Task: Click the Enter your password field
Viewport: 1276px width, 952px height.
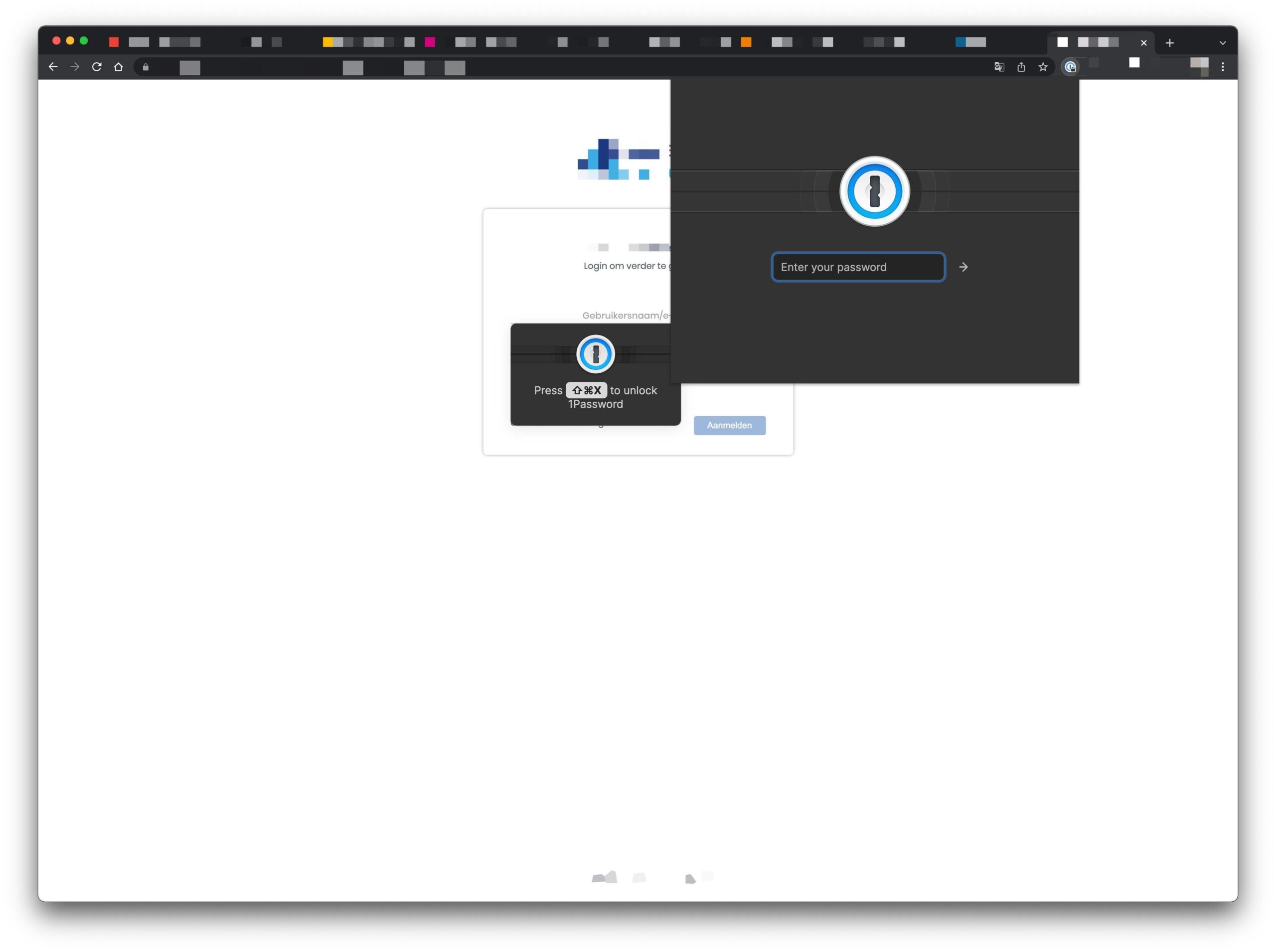Action: coord(858,267)
